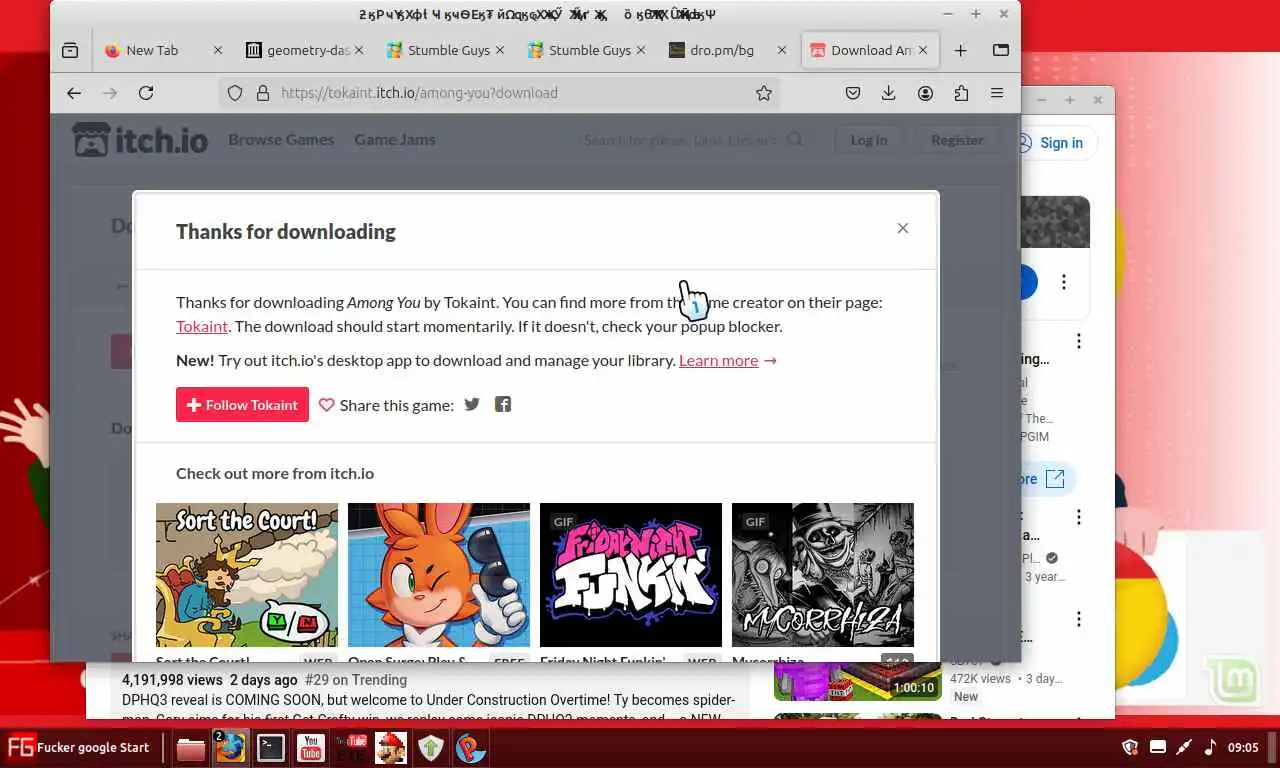Open the system tray security shield
The image size is (1280, 768).
1130,747
